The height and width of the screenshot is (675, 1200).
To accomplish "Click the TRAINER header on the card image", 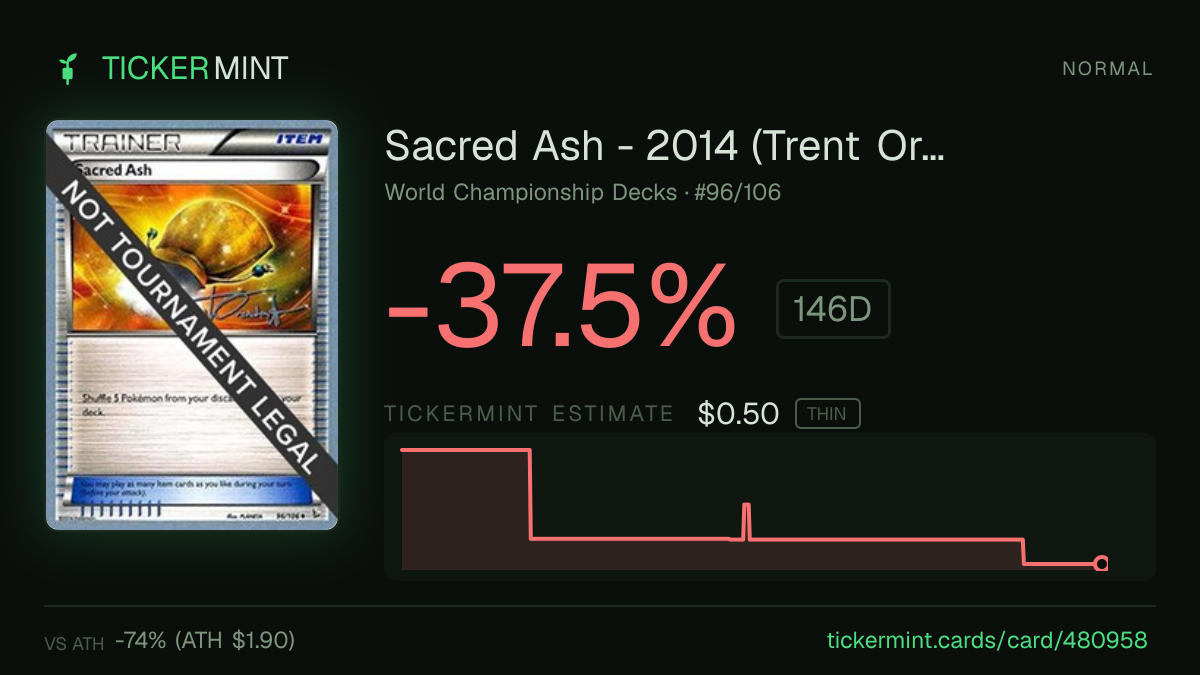I will (122, 141).
